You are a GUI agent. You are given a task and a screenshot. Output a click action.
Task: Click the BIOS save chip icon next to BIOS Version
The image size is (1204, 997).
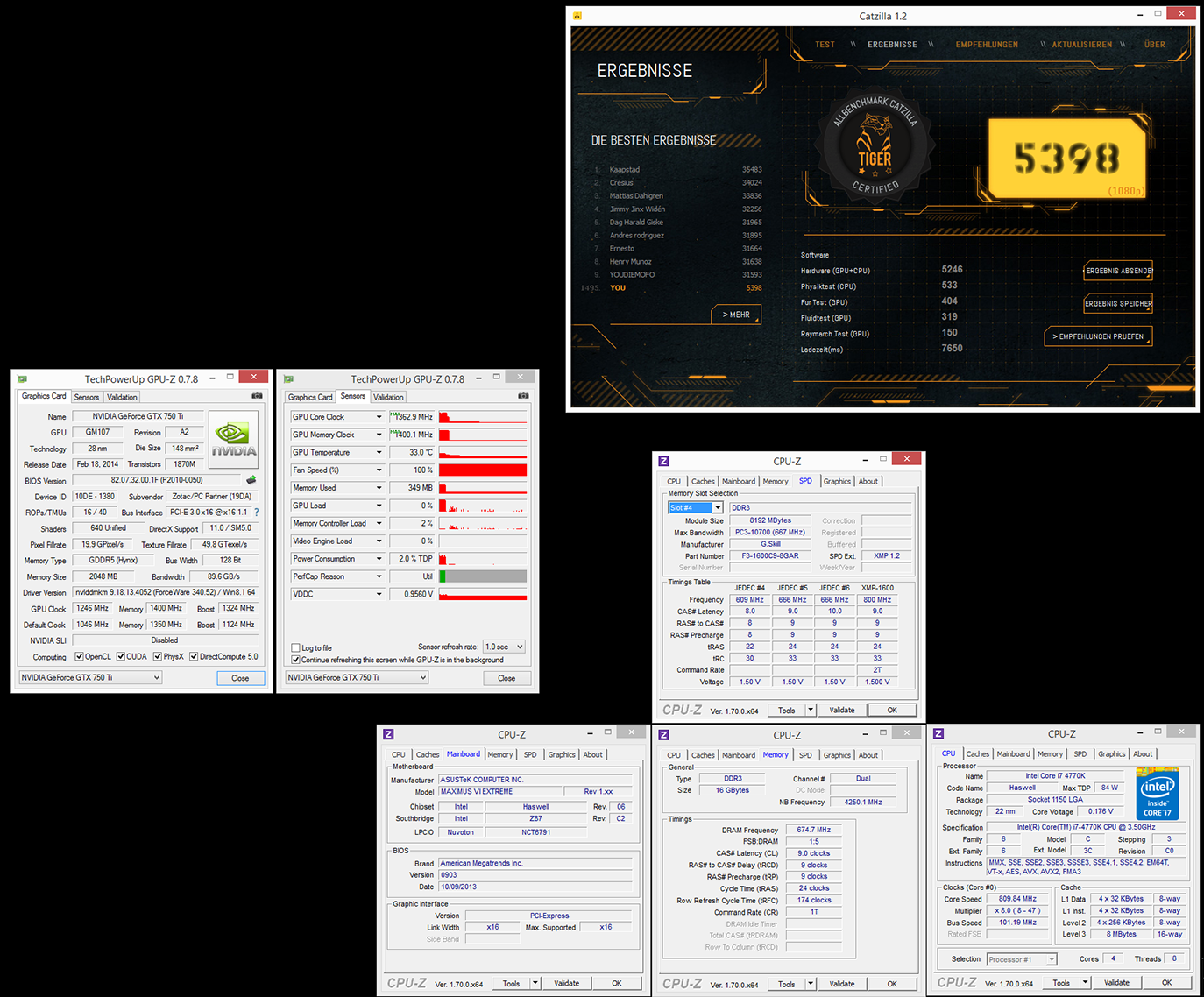pos(251,480)
